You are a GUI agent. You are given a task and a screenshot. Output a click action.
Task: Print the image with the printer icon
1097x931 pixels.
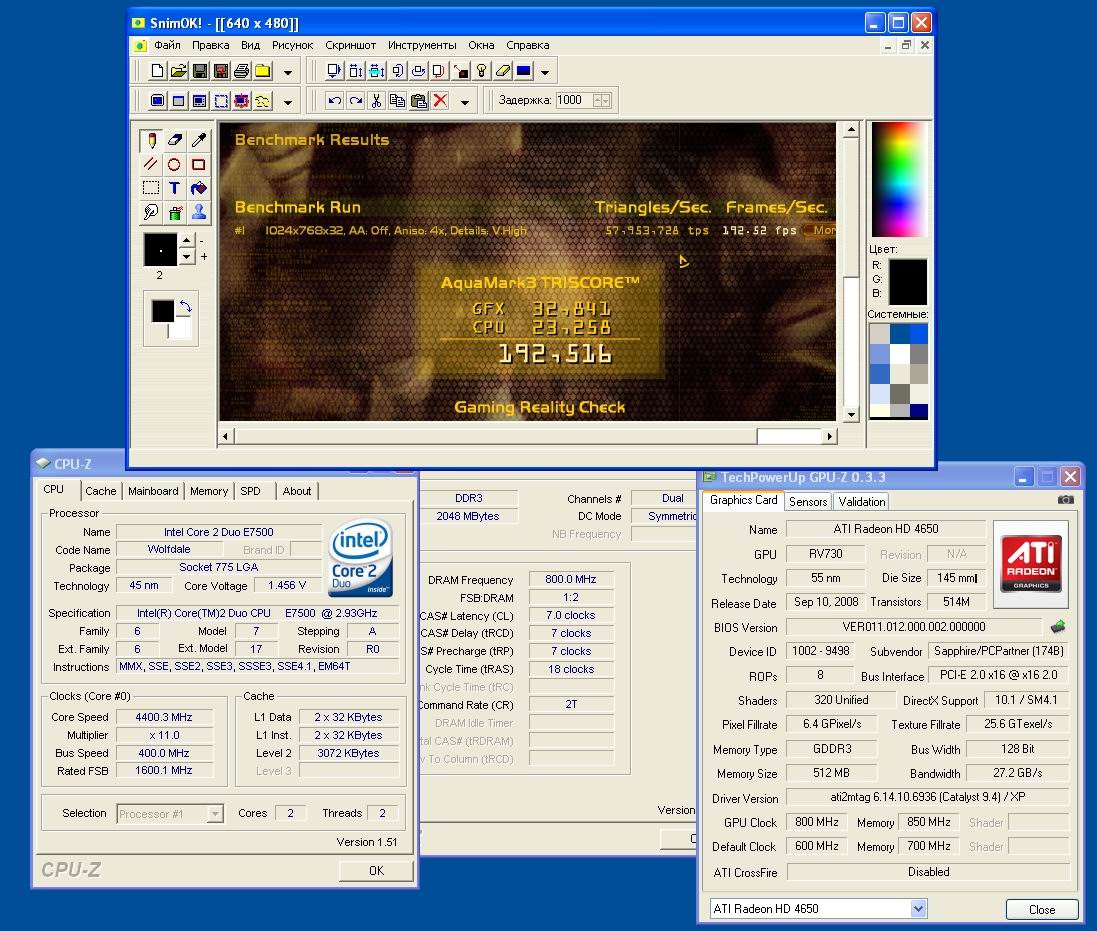[241, 71]
